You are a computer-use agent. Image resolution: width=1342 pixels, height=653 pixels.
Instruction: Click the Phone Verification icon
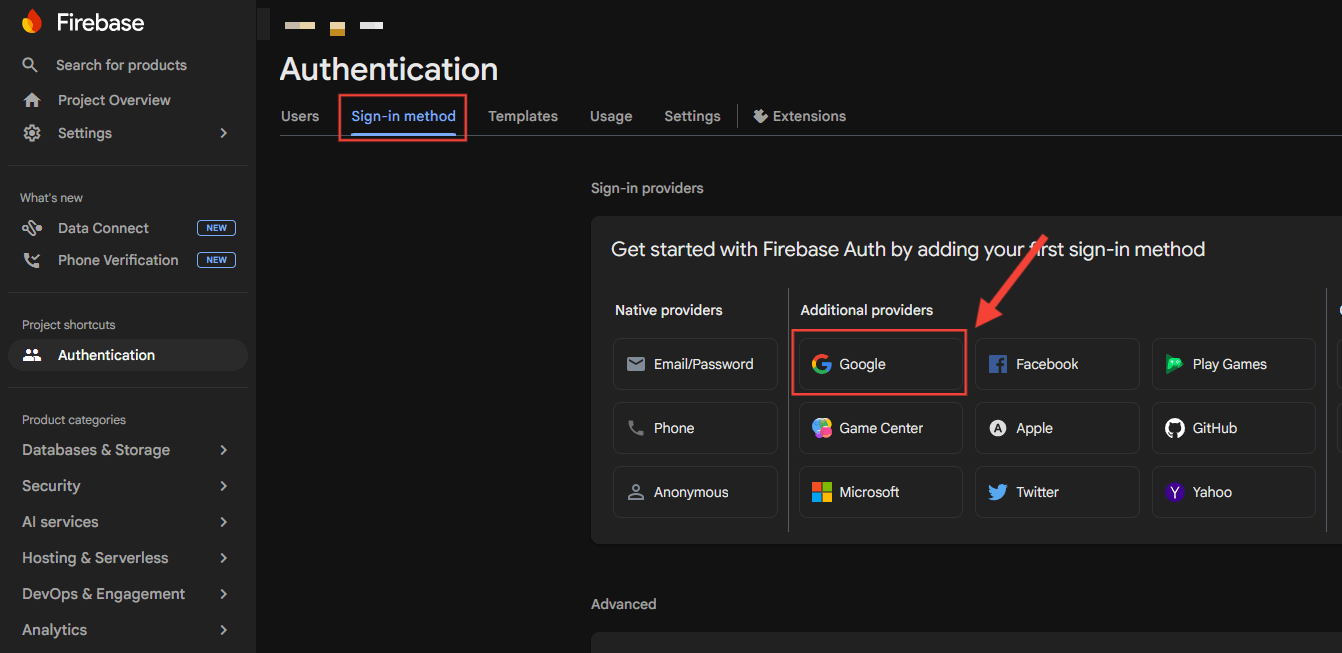32,260
